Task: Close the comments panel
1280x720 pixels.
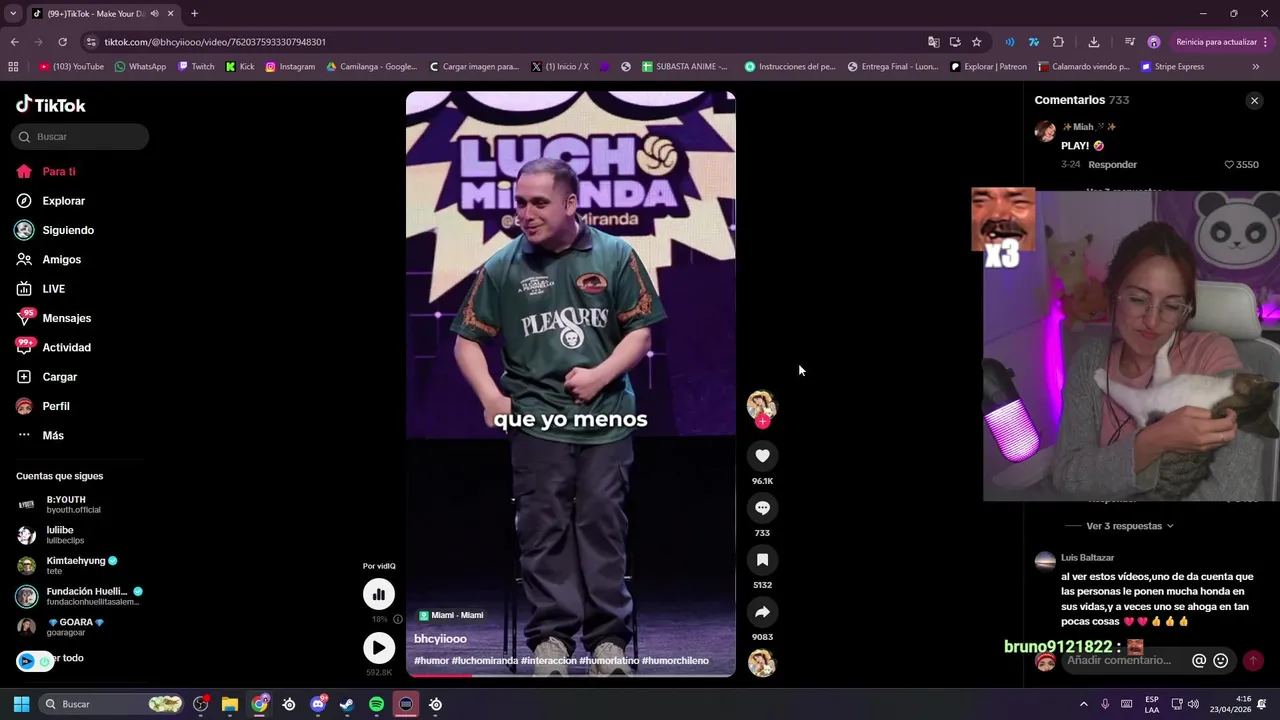Action: 1254,101
